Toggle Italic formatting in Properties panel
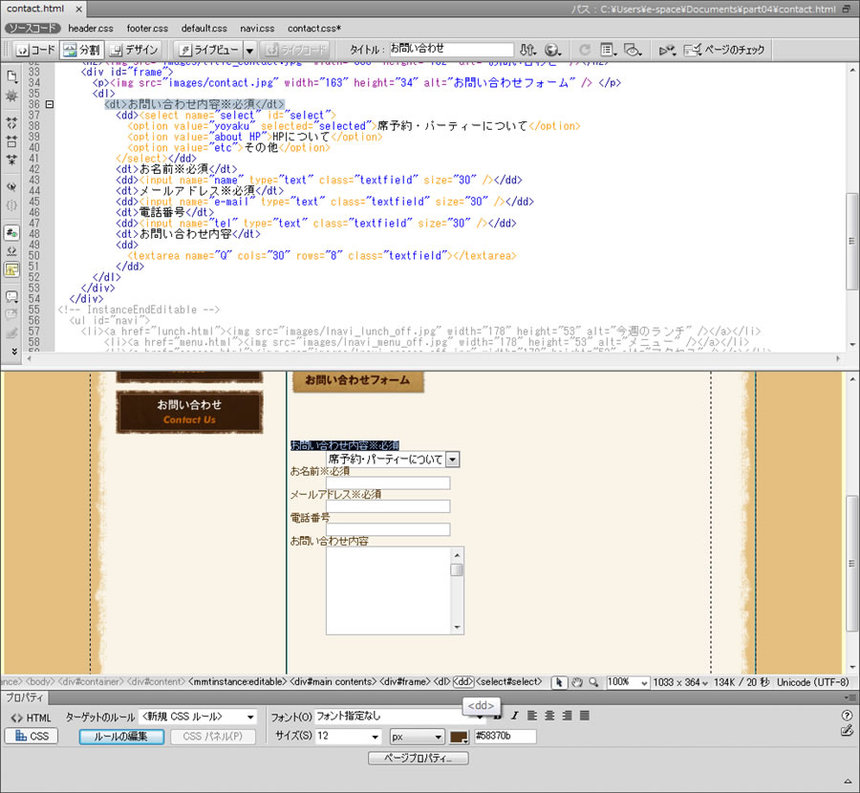This screenshot has height=793, width=860. click(x=515, y=716)
